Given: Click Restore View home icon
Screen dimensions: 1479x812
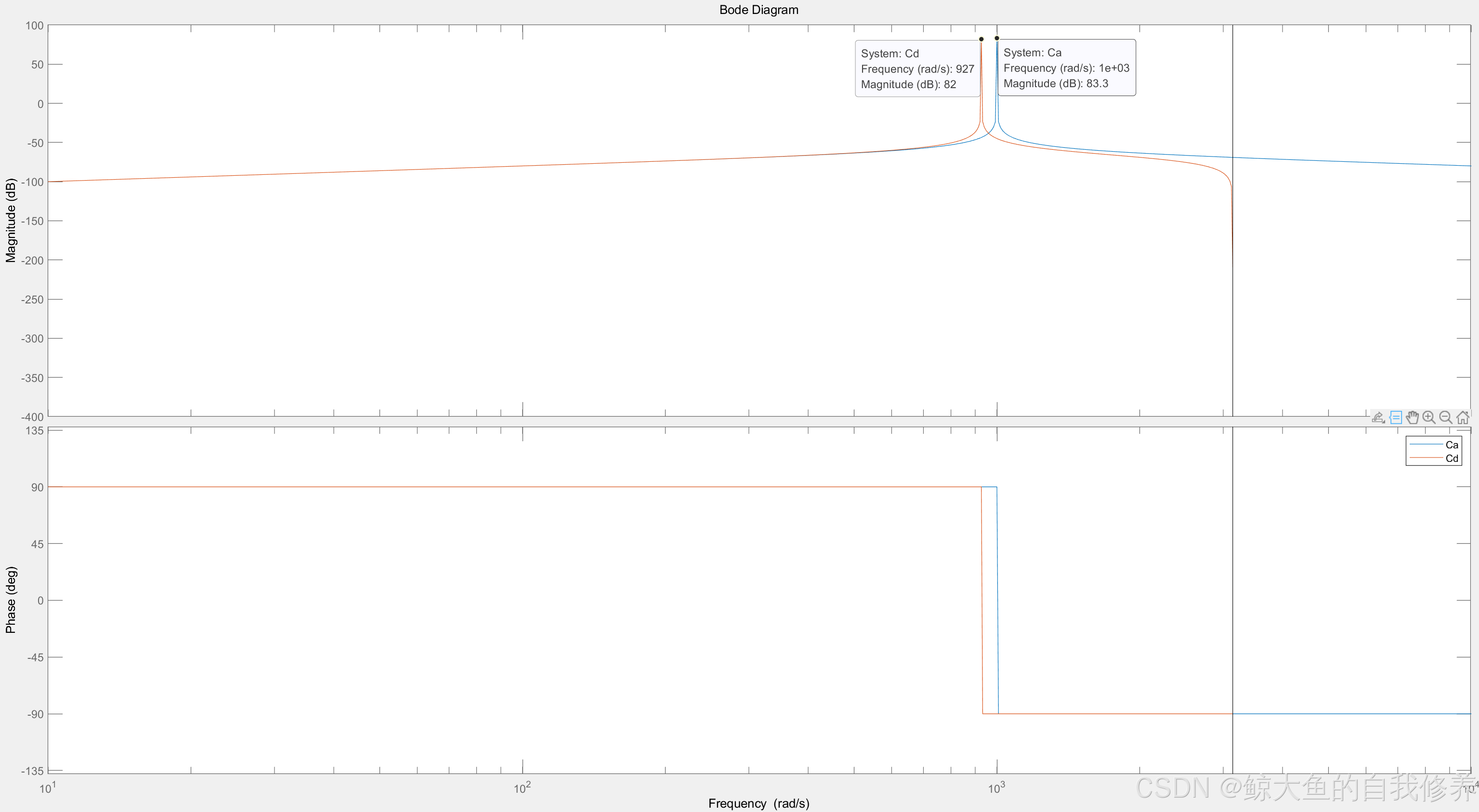Looking at the screenshot, I should click(1462, 418).
